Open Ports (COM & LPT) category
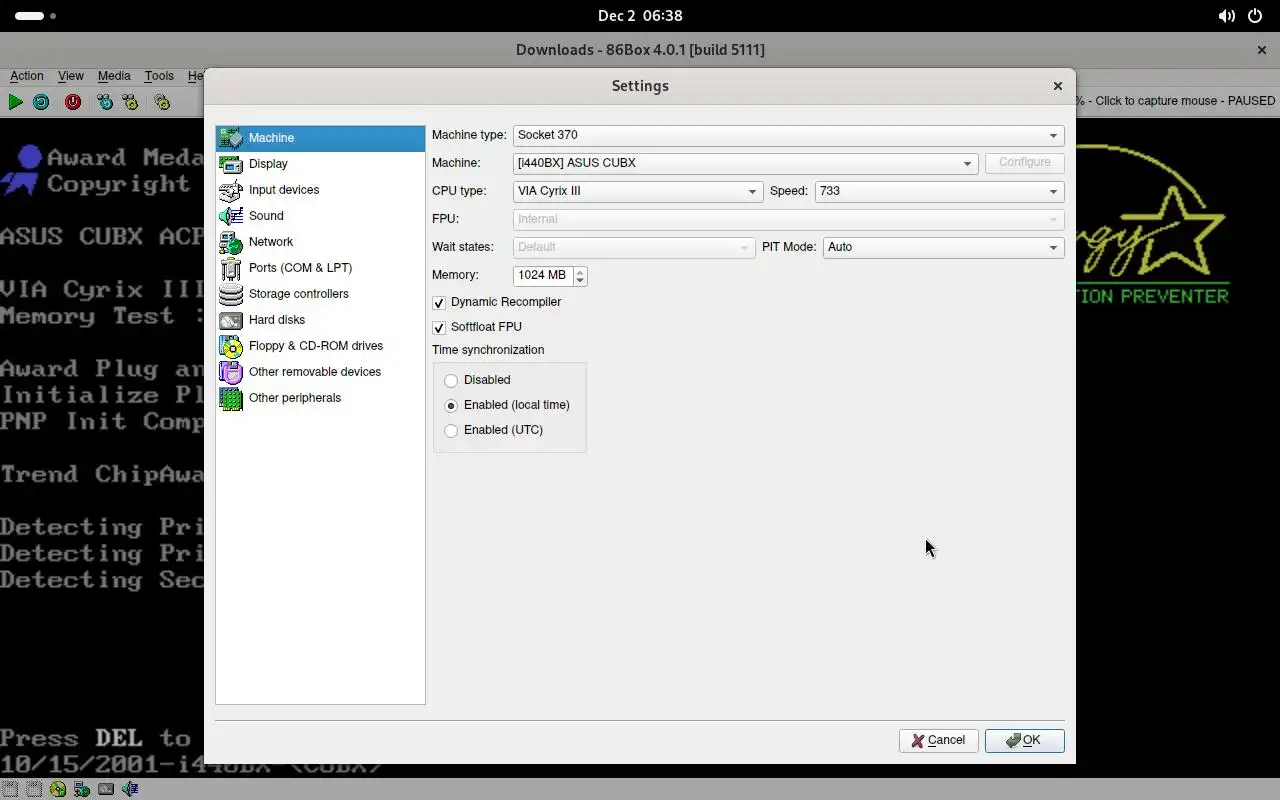The height and width of the screenshot is (800, 1280). click(320, 268)
